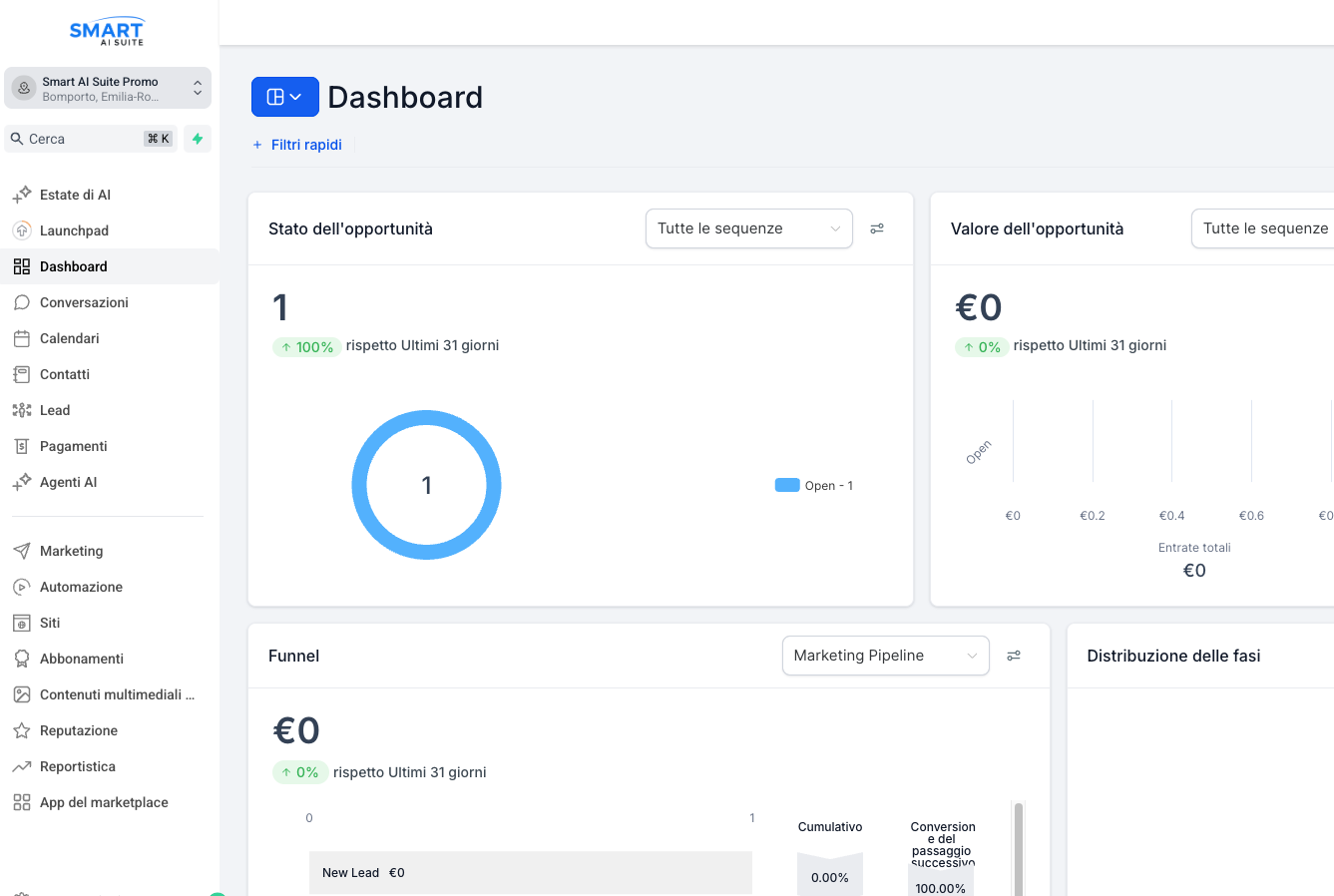Expand the Marketing Pipeline dropdown

coord(885,656)
